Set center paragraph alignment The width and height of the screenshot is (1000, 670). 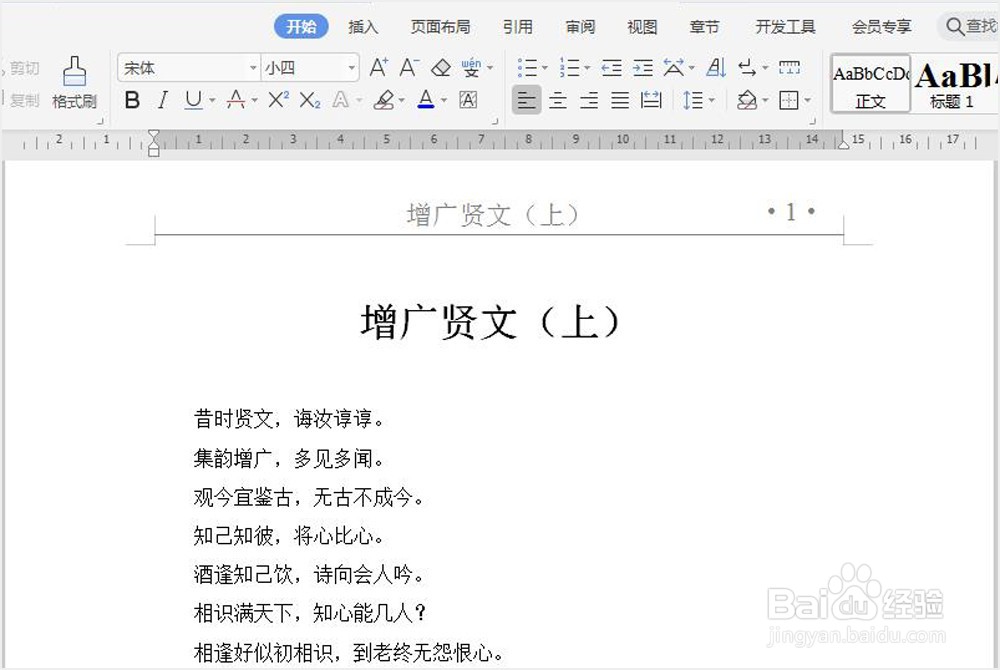pos(558,100)
